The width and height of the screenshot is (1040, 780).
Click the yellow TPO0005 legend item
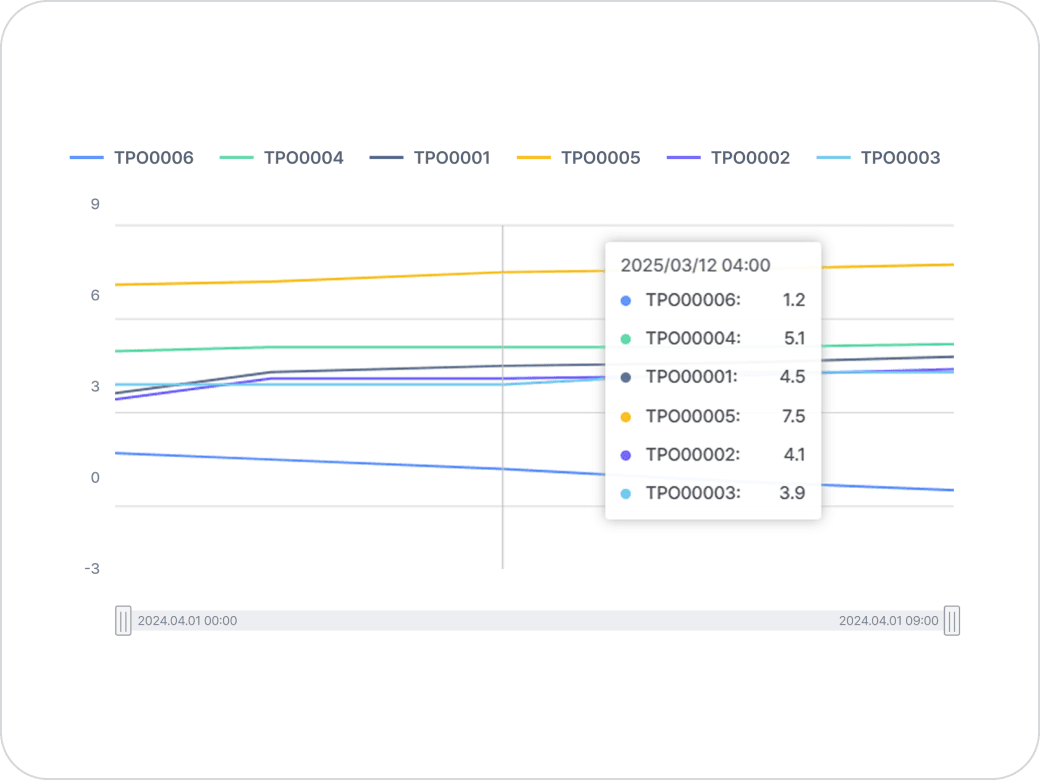coord(578,158)
